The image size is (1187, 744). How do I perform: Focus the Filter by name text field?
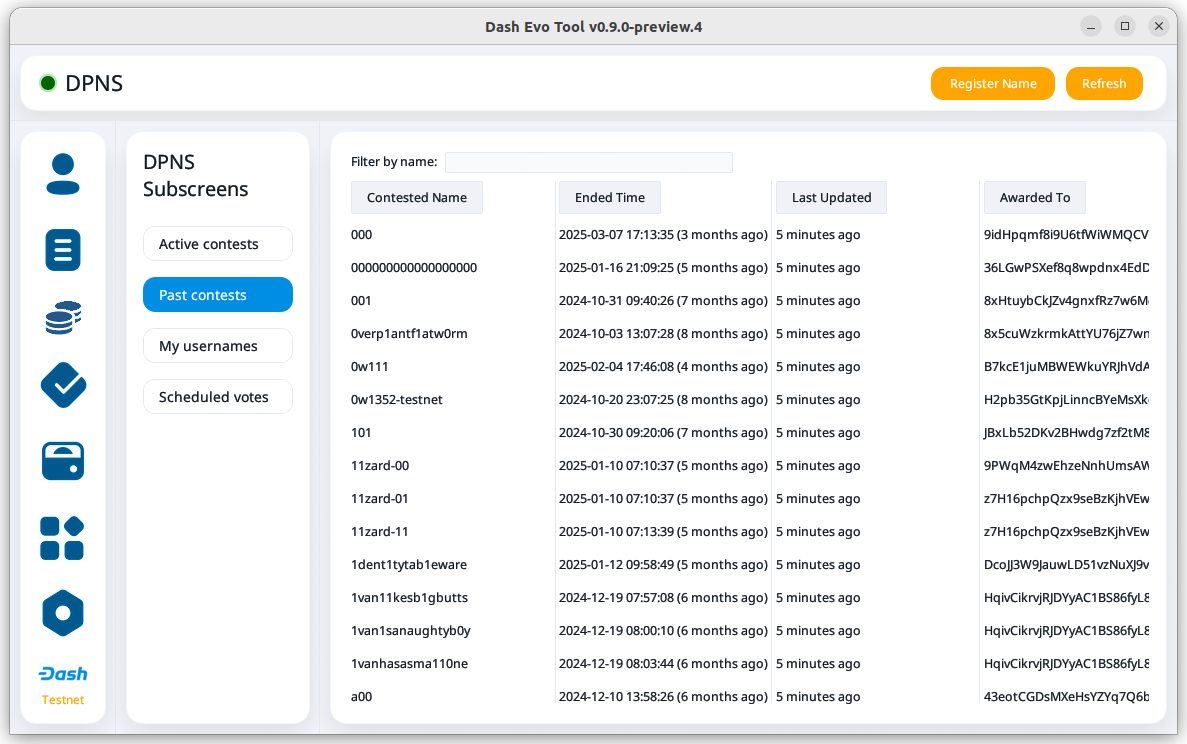click(589, 162)
